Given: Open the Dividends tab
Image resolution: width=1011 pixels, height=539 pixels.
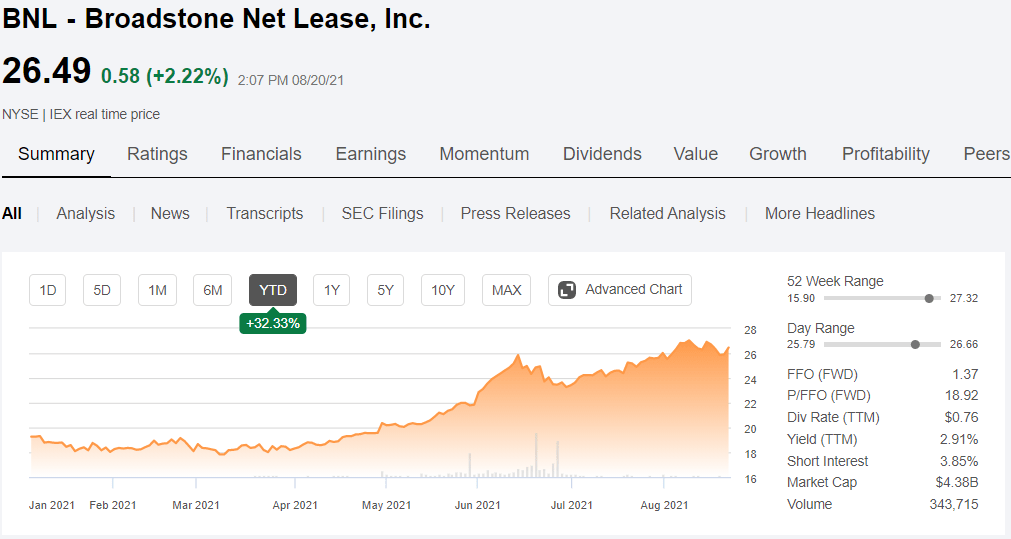Looking at the screenshot, I should (602, 154).
